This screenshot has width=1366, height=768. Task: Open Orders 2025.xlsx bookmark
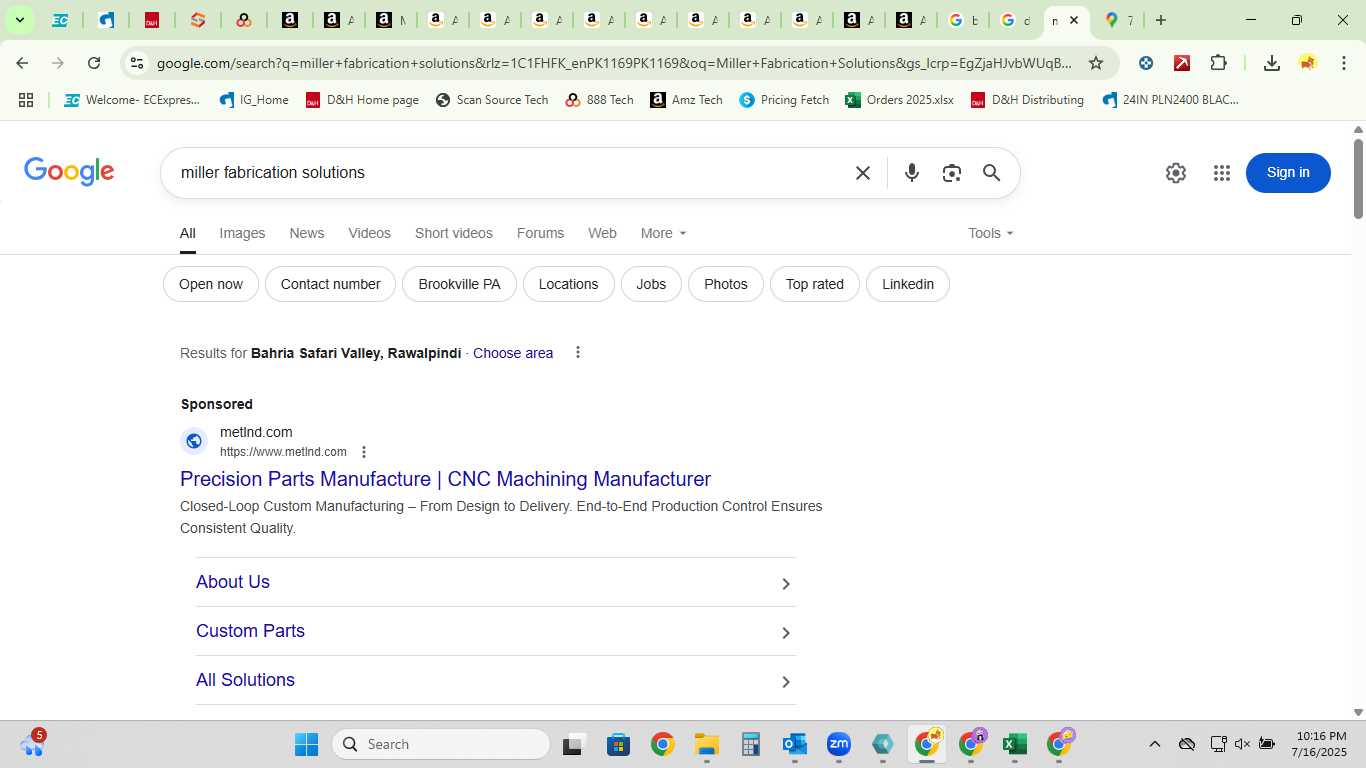pos(899,100)
